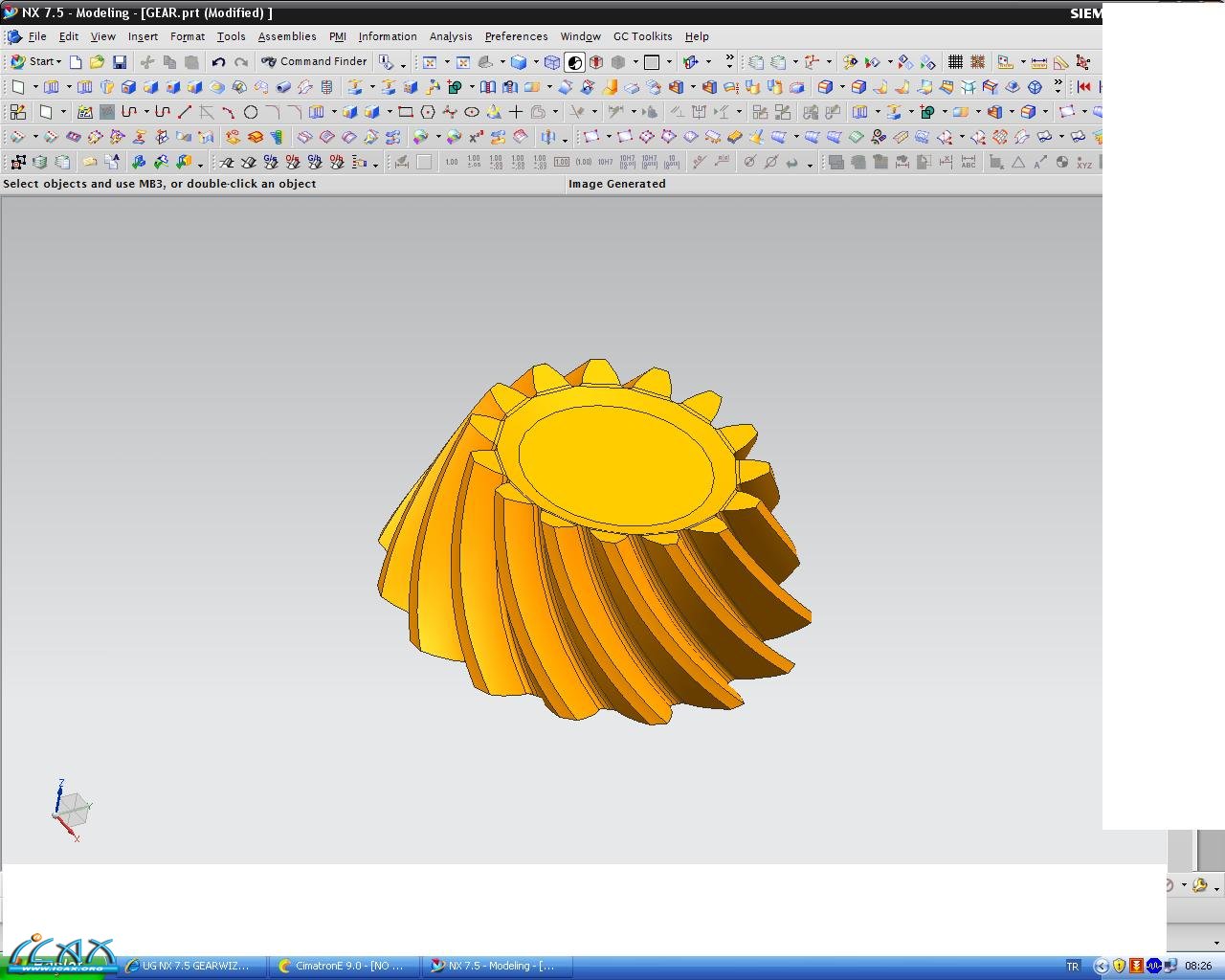The width and height of the screenshot is (1225, 980).
Task: Click the orange helical gear model
Action: (593, 546)
